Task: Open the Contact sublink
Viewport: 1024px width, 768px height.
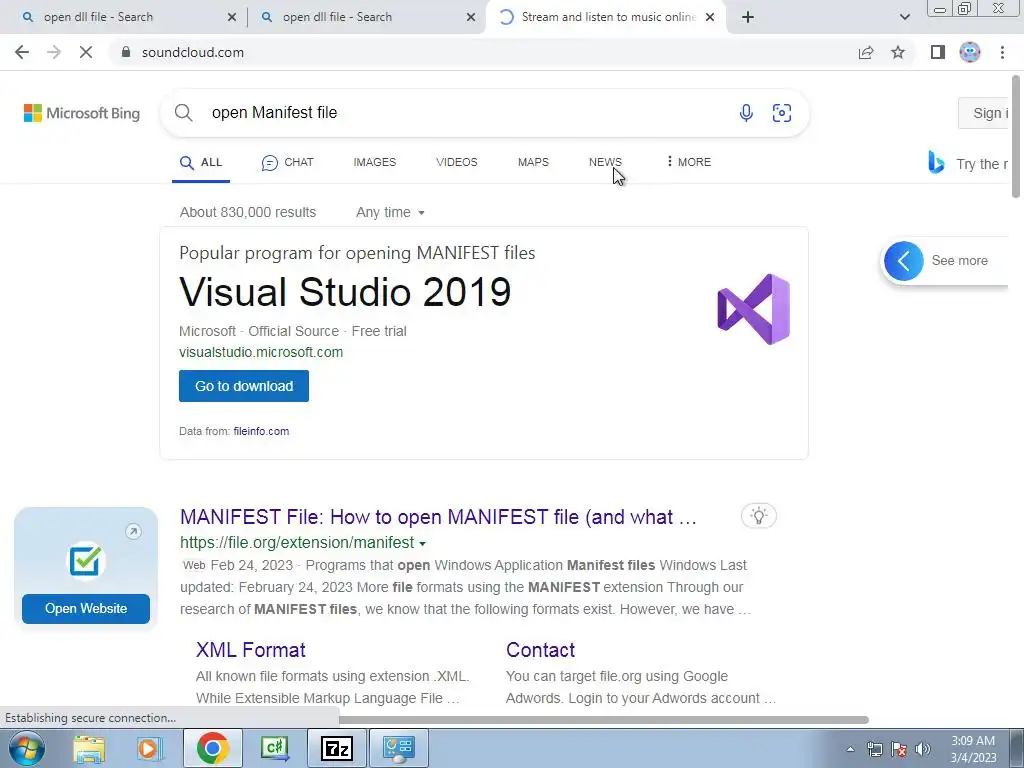Action: point(540,650)
